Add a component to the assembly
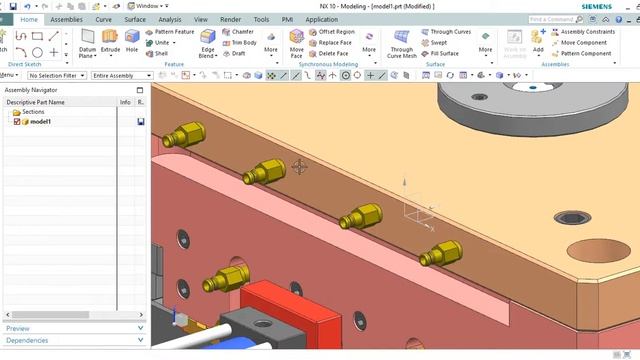 538,41
